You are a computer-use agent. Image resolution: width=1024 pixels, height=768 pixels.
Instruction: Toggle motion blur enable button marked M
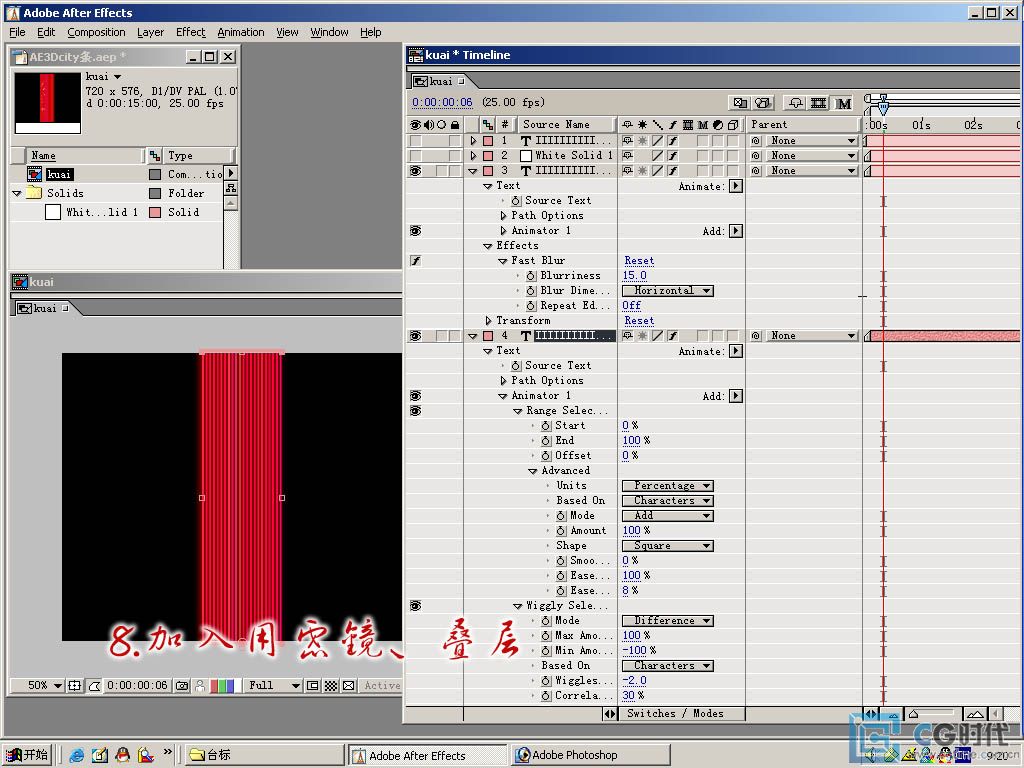pos(844,103)
